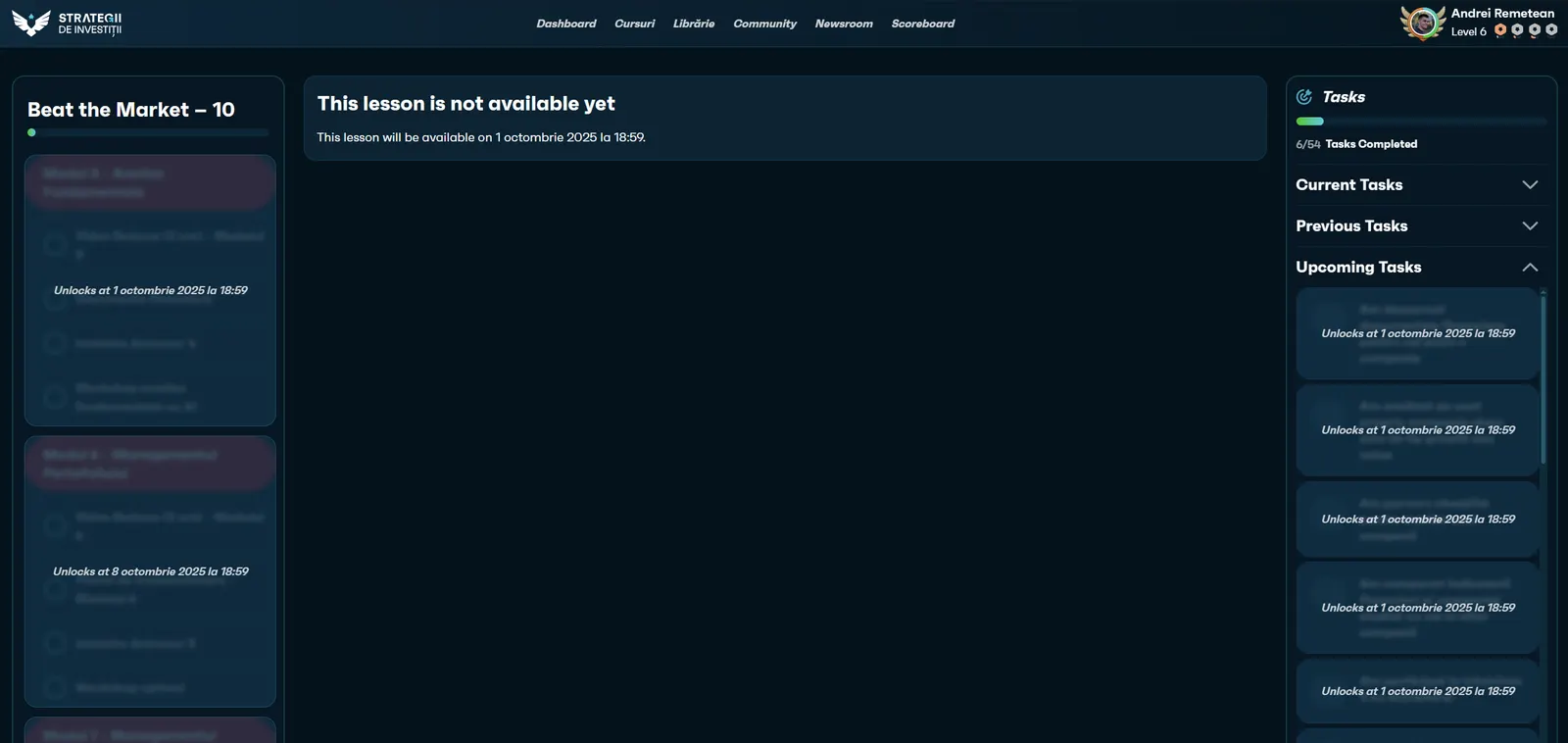Open Andrei Remetean's winged profile avatar

click(1423, 23)
